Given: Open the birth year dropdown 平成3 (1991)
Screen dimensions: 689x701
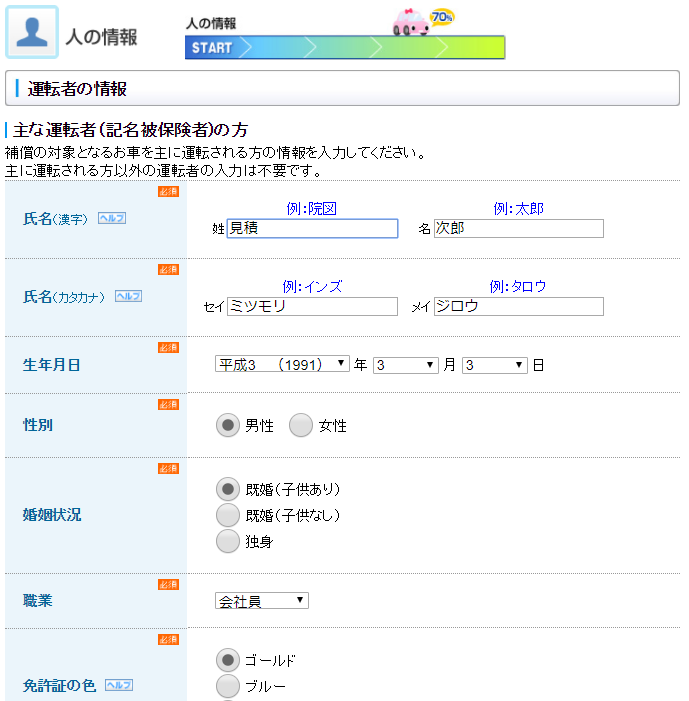Looking at the screenshot, I should click(282, 365).
